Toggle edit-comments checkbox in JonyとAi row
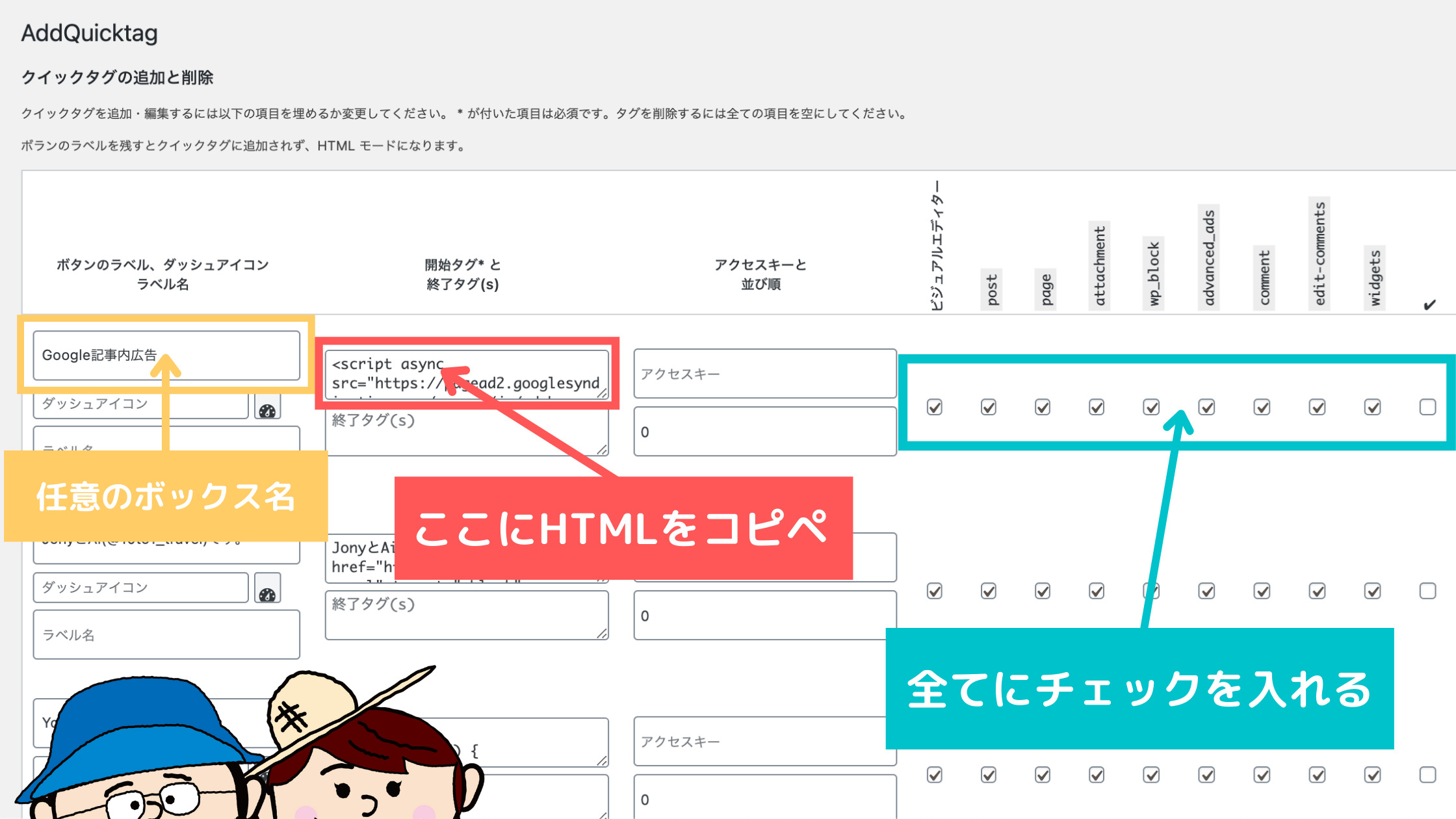Image resolution: width=1456 pixels, height=819 pixels. 1318,591
